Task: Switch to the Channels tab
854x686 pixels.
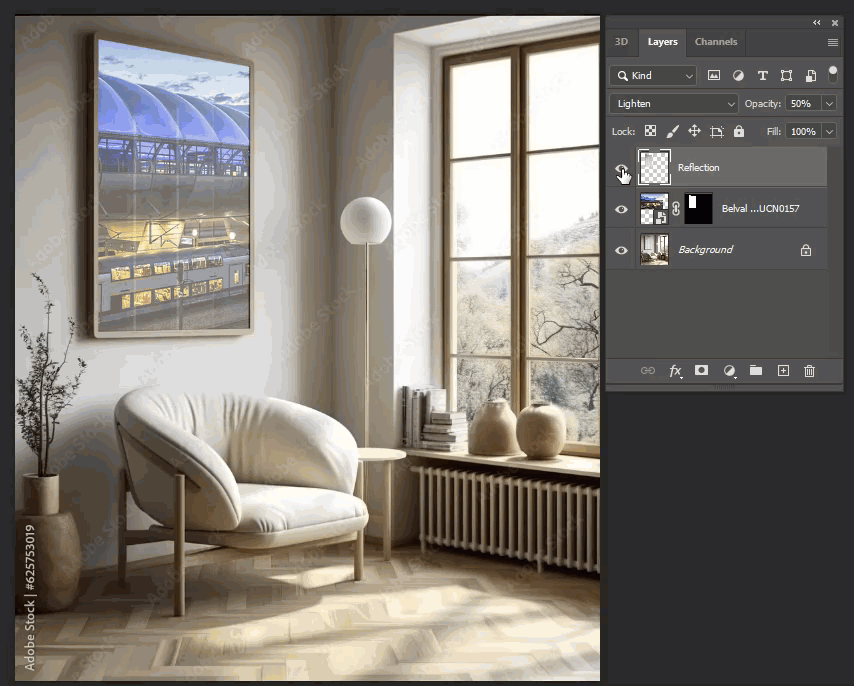Action: 716,42
